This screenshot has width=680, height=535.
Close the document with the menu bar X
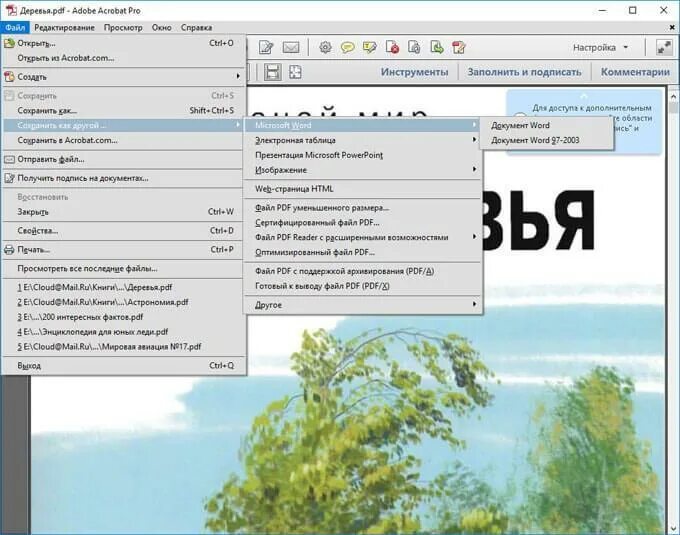pos(672,27)
